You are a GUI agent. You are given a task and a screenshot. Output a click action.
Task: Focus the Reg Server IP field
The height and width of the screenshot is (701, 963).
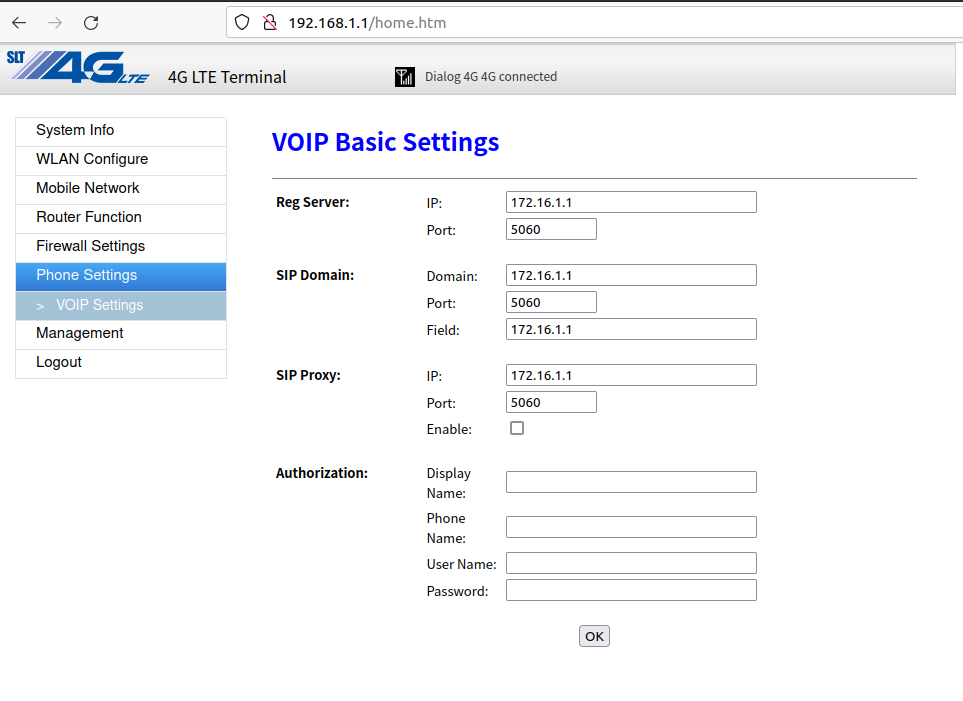631,202
